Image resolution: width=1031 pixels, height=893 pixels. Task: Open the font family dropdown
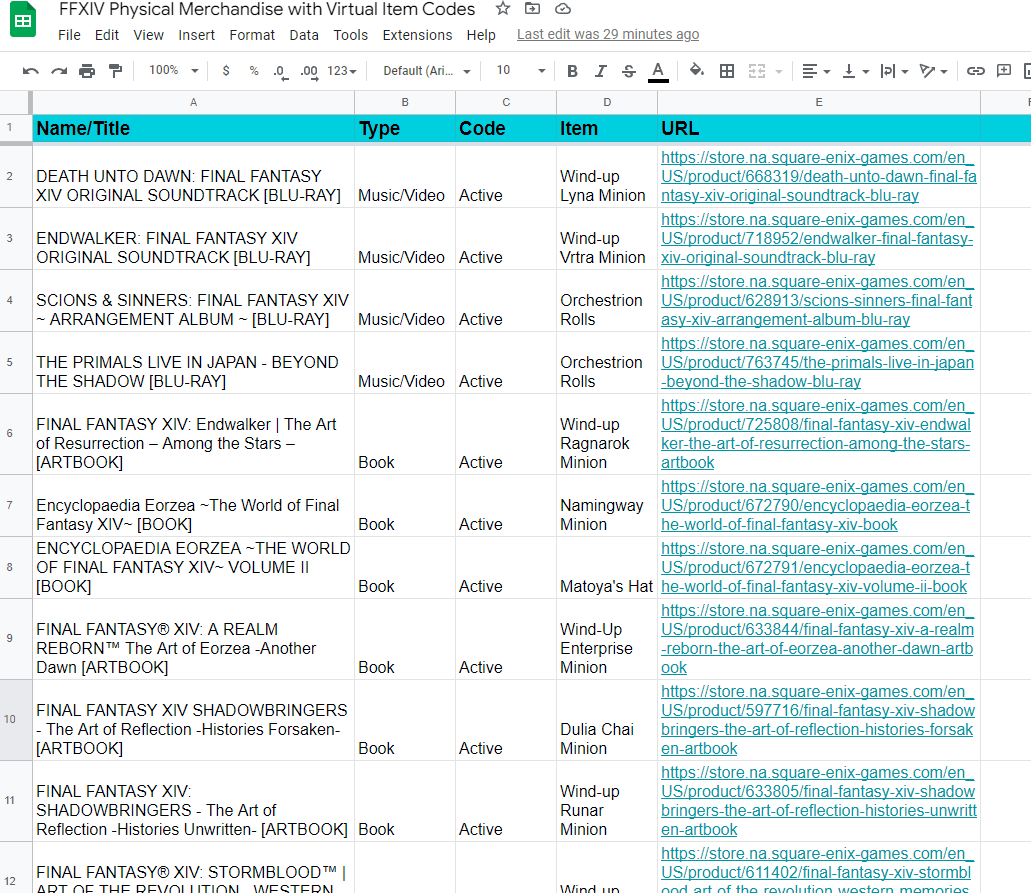pos(426,71)
